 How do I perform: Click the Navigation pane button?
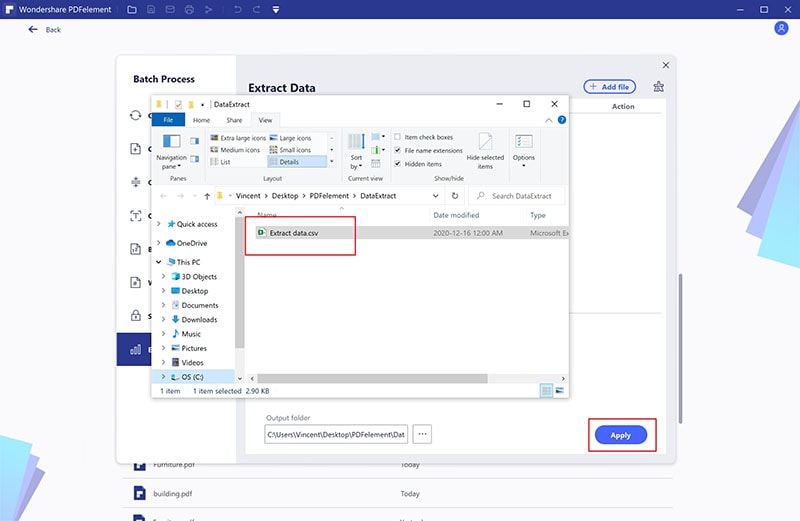click(171, 151)
